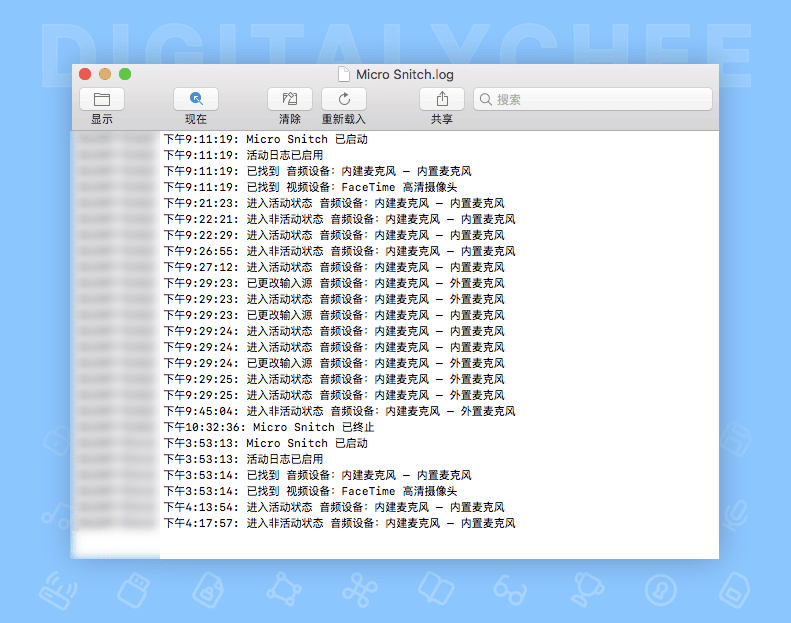Select 下午9:11:19 已找到 音频设备 line
791x623 pixels.
(x=317, y=172)
